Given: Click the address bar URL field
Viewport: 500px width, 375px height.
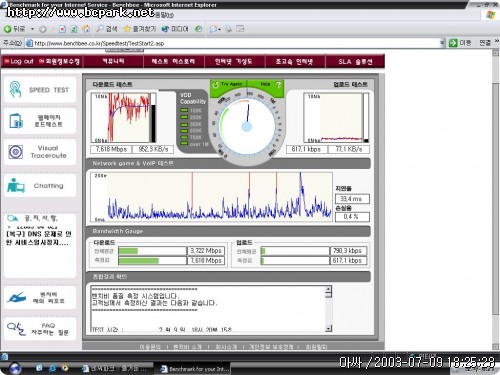Looking at the screenshot, I should click(233, 43).
